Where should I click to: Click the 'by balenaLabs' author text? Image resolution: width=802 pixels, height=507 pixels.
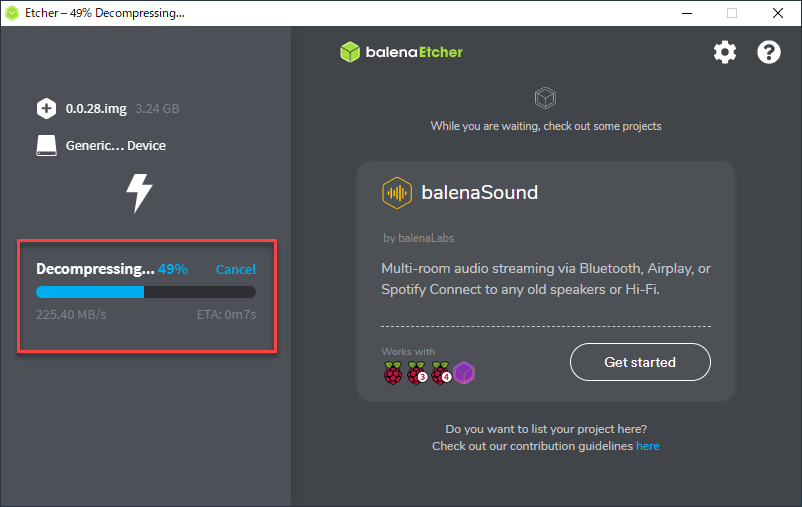418,238
